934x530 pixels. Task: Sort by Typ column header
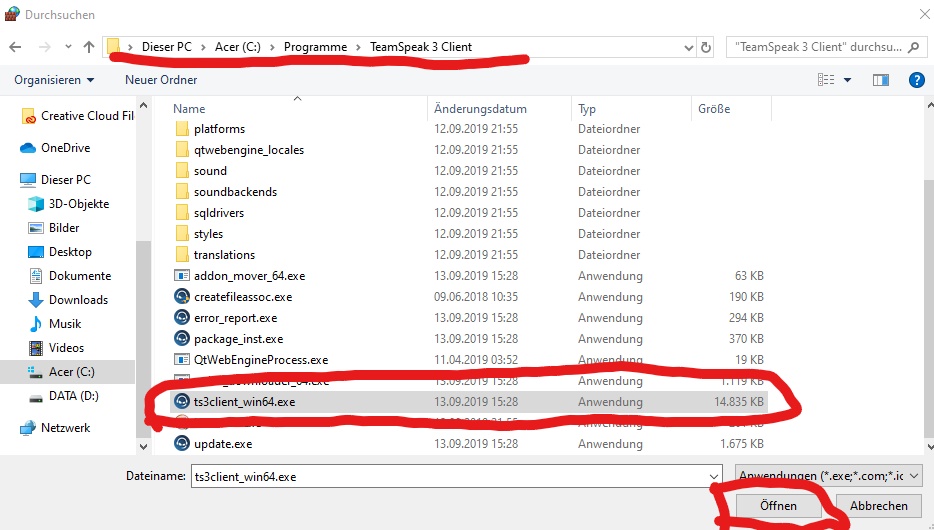click(x=587, y=109)
